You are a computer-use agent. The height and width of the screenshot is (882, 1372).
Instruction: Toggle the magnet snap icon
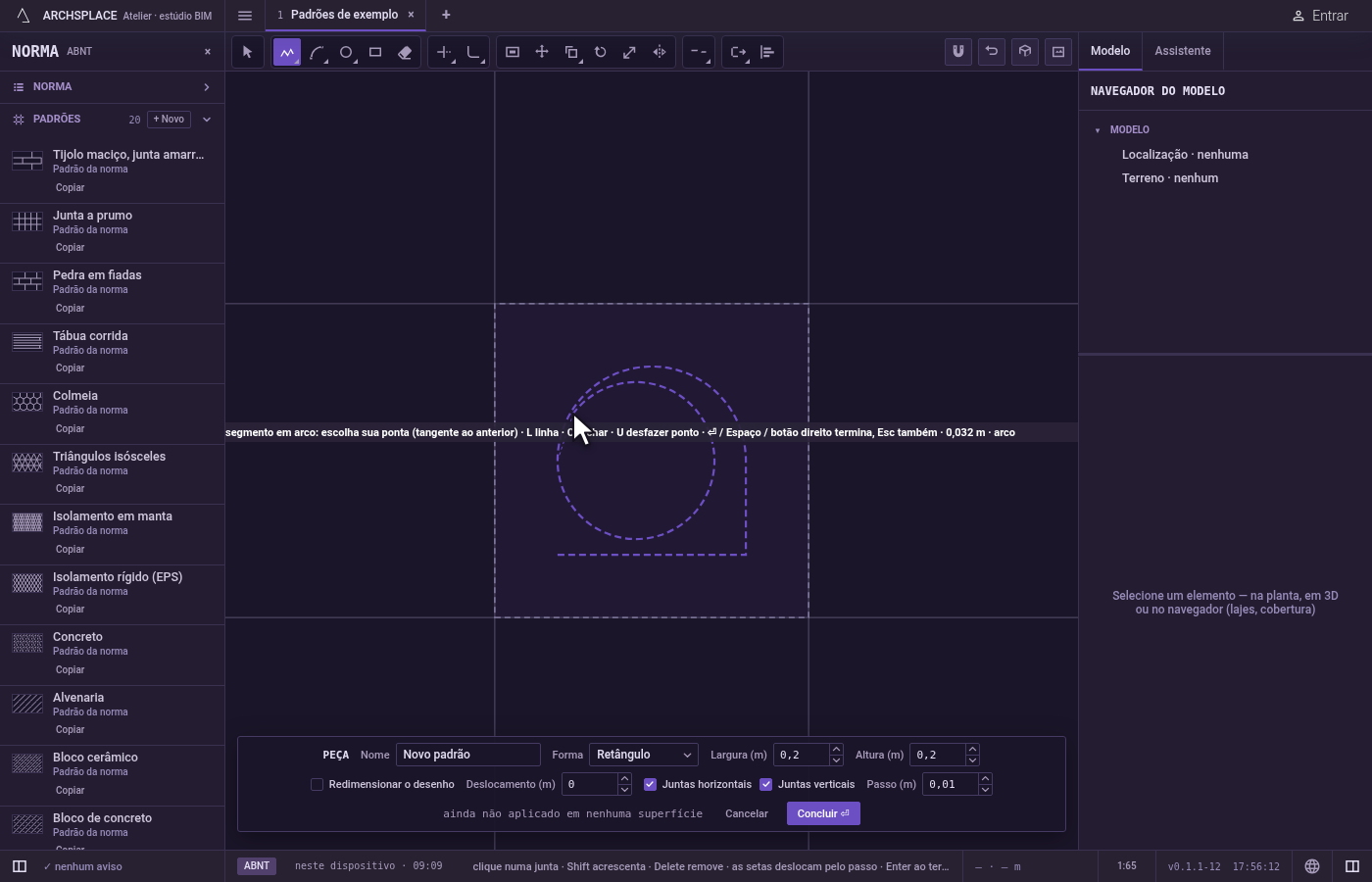point(958,52)
